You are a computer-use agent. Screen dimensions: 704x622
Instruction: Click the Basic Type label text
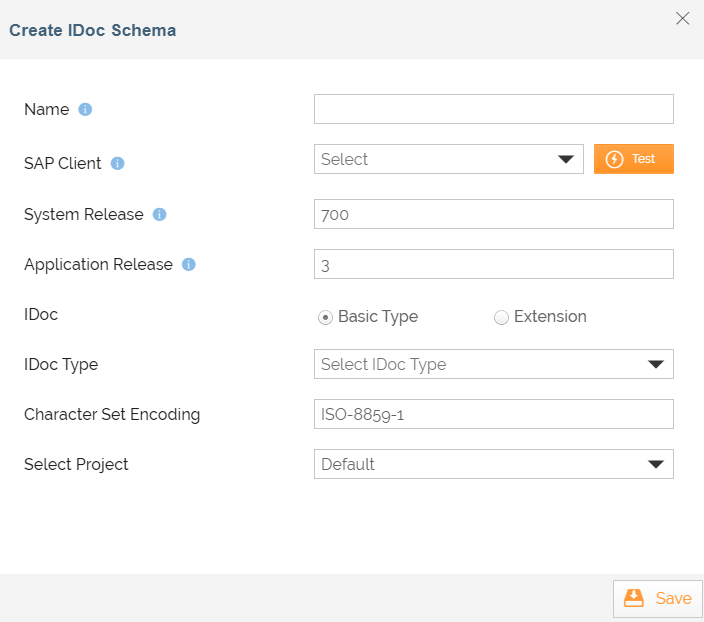378,316
